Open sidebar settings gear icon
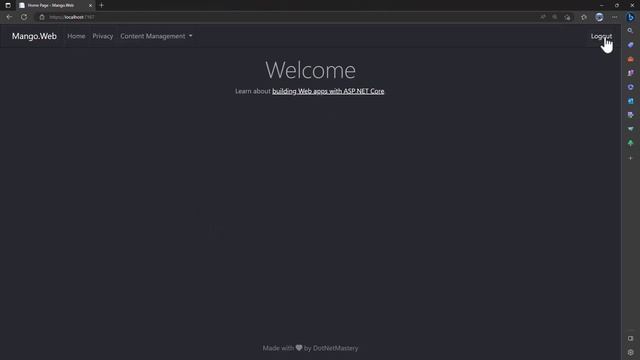The width and height of the screenshot is (640, 360). point(631,352)
